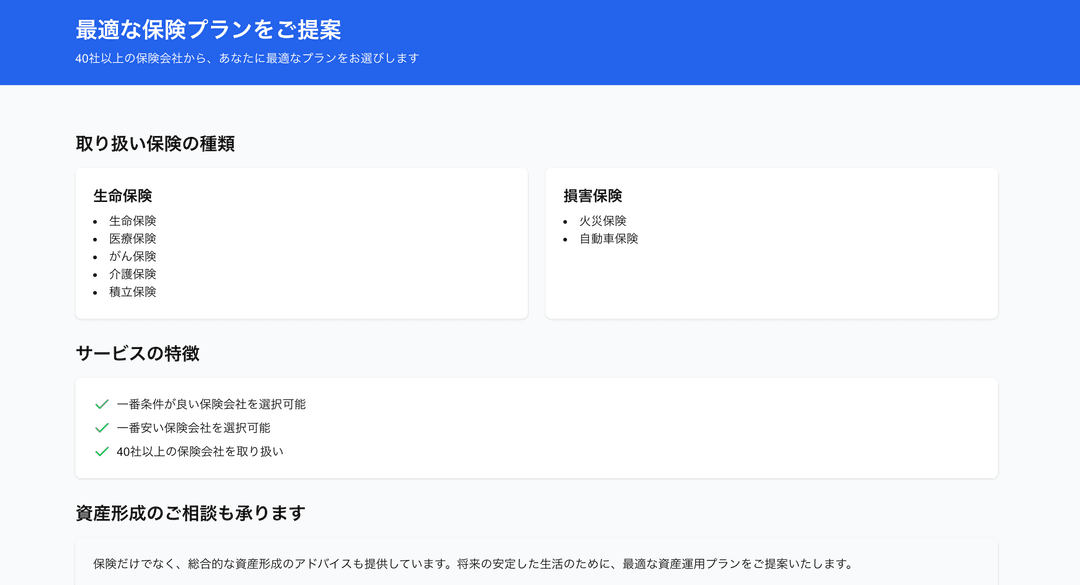The width and height of the screenshot is (1080, 585).
Task: Click the bold 生命保険 card heading
Action: 123,196
